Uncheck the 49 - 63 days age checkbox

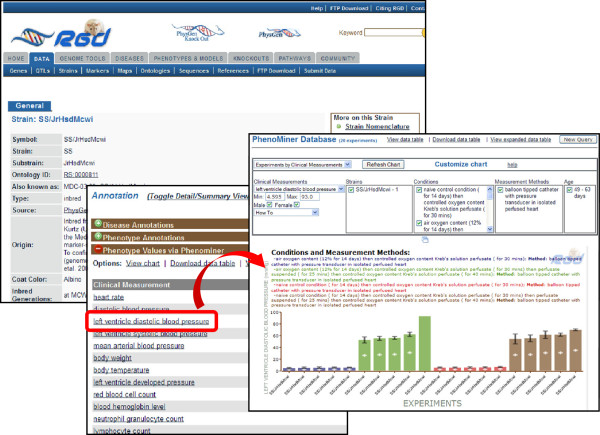coord(569,190)
